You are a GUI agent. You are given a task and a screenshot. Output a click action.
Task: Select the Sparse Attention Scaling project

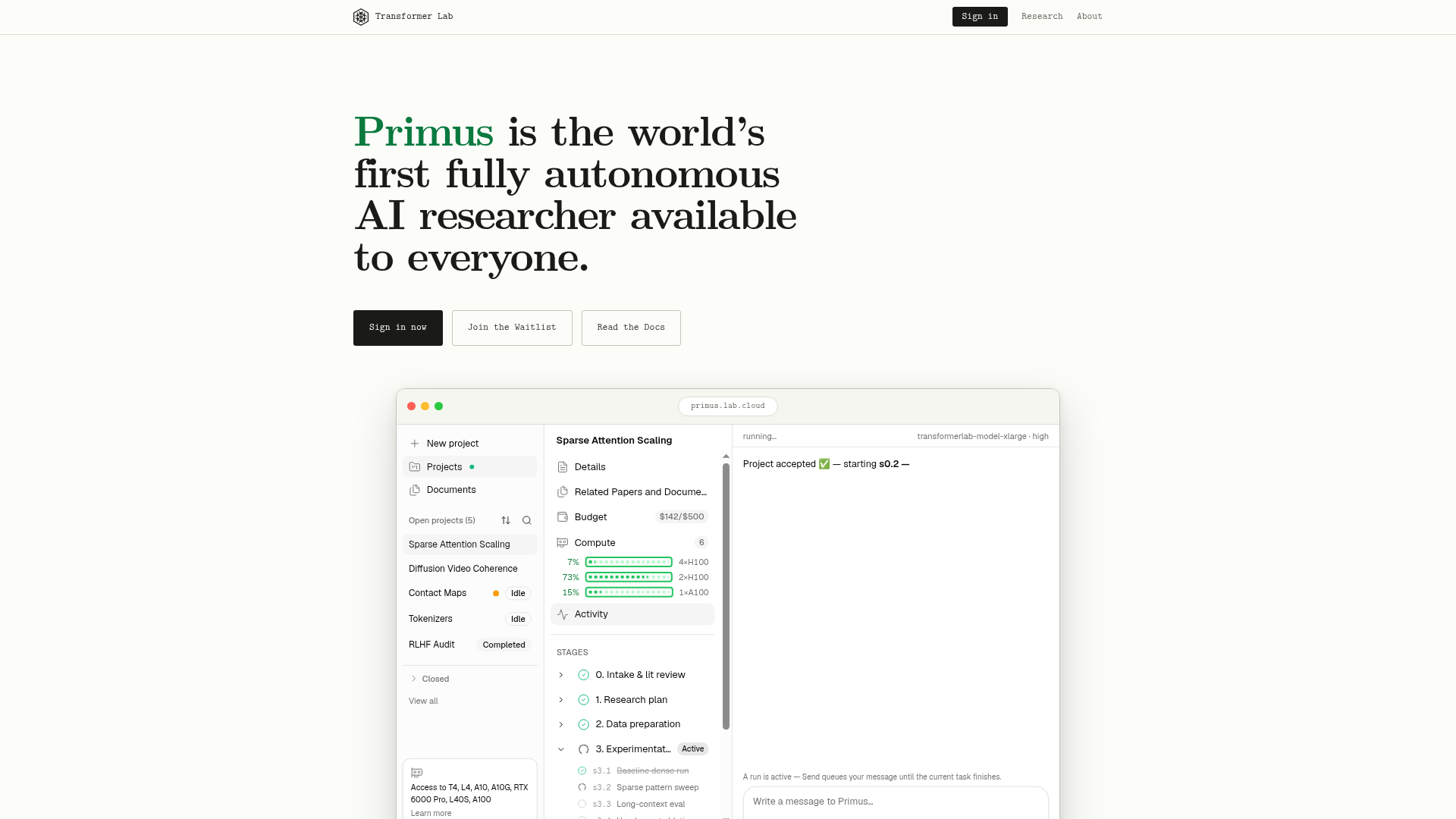point(470,544)
